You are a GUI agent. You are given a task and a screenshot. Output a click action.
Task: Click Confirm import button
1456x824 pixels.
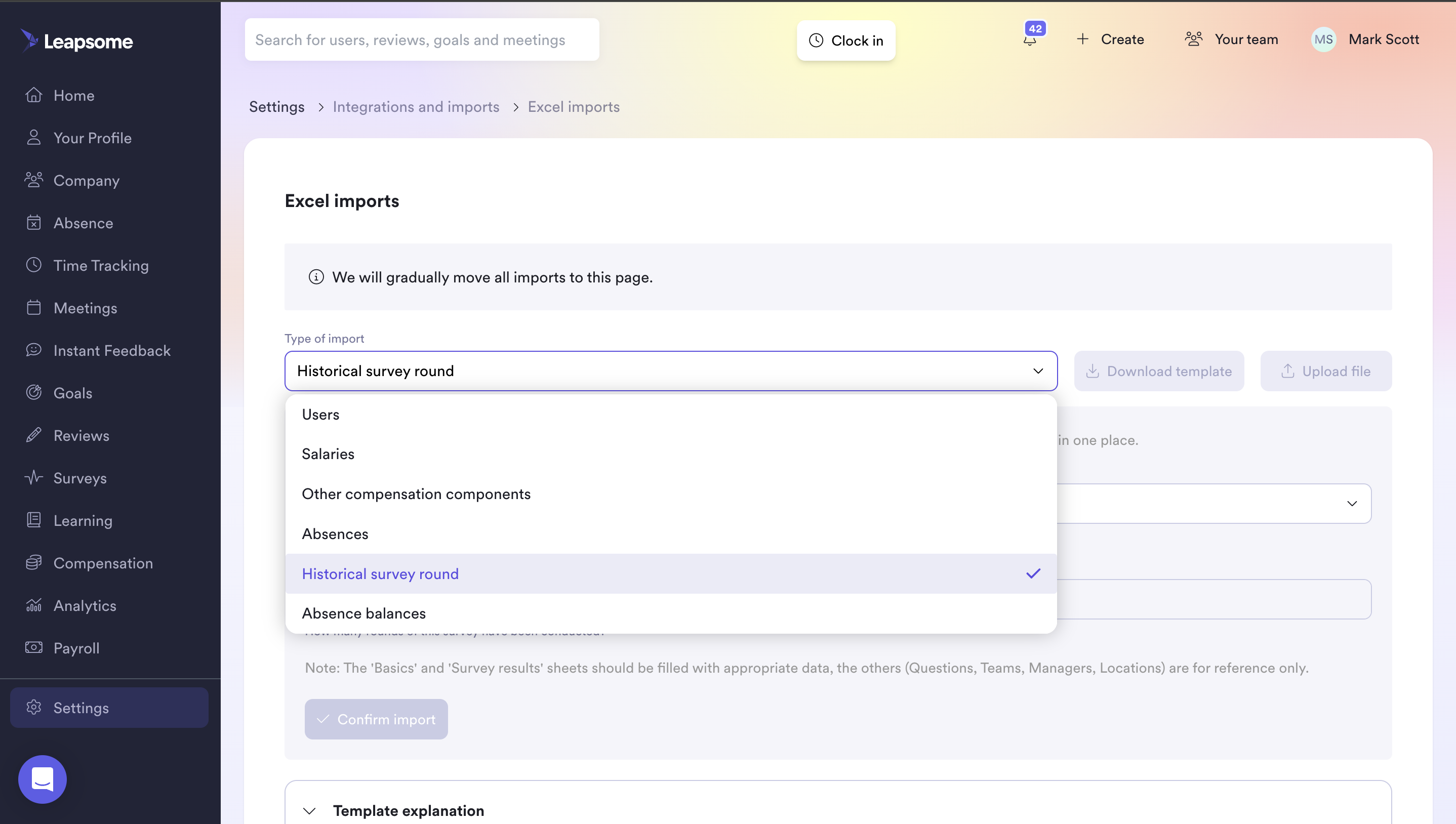coord(376,719)
